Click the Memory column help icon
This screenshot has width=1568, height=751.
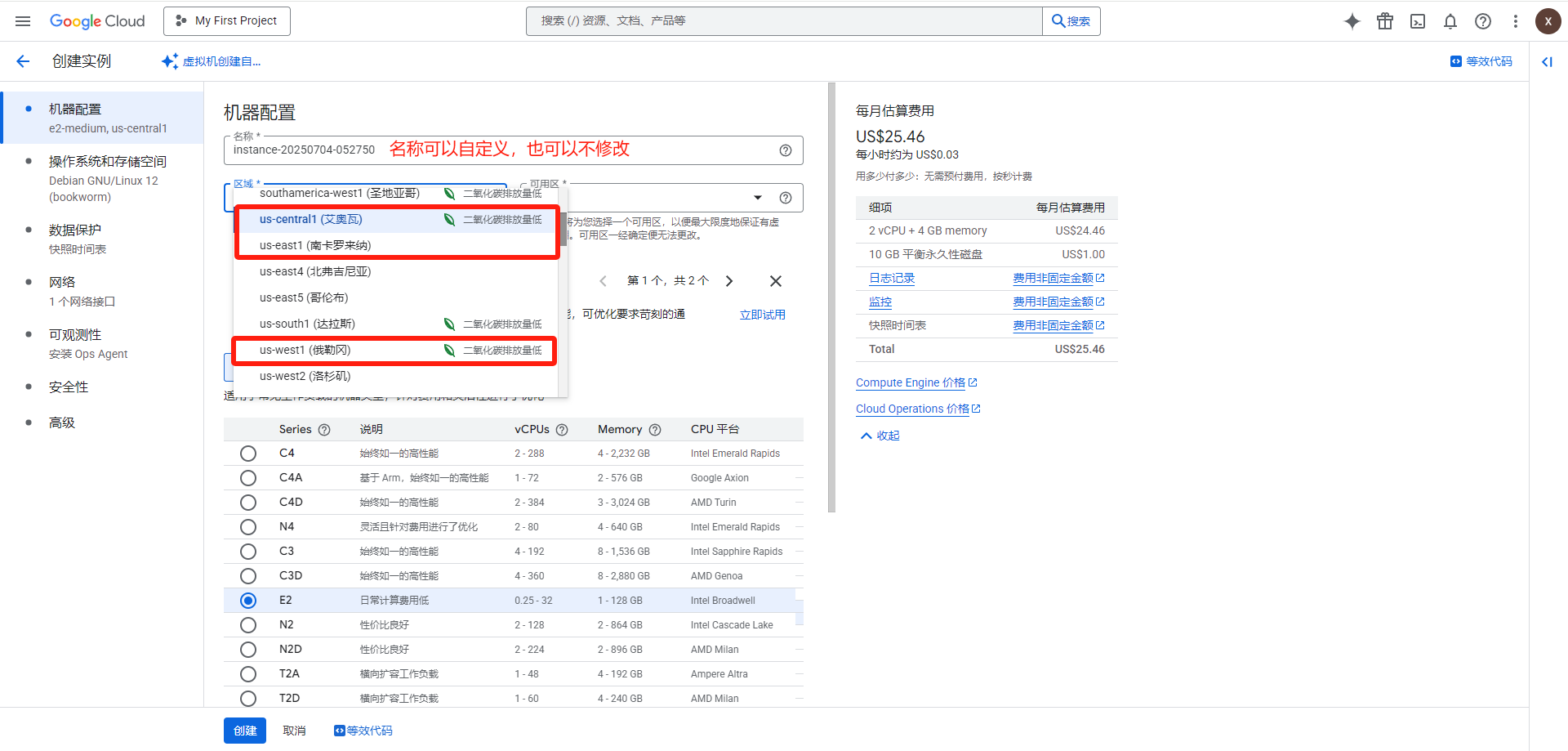(655, 430)
